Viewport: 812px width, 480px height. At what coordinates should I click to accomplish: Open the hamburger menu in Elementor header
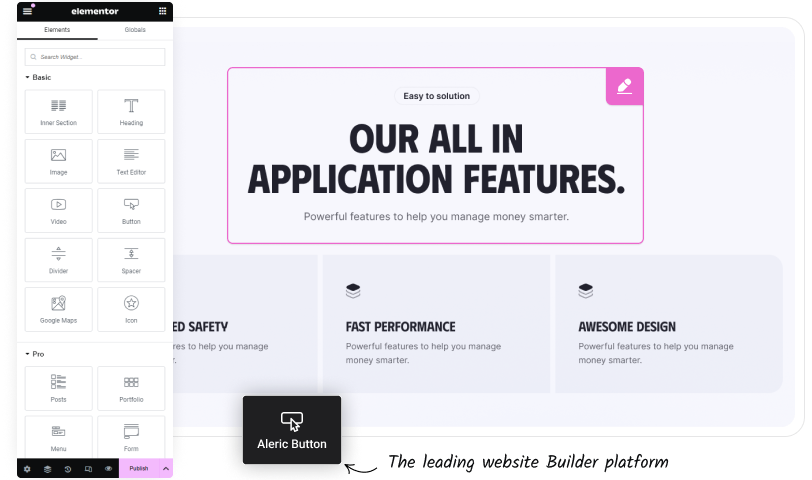(x=27, y=11)
